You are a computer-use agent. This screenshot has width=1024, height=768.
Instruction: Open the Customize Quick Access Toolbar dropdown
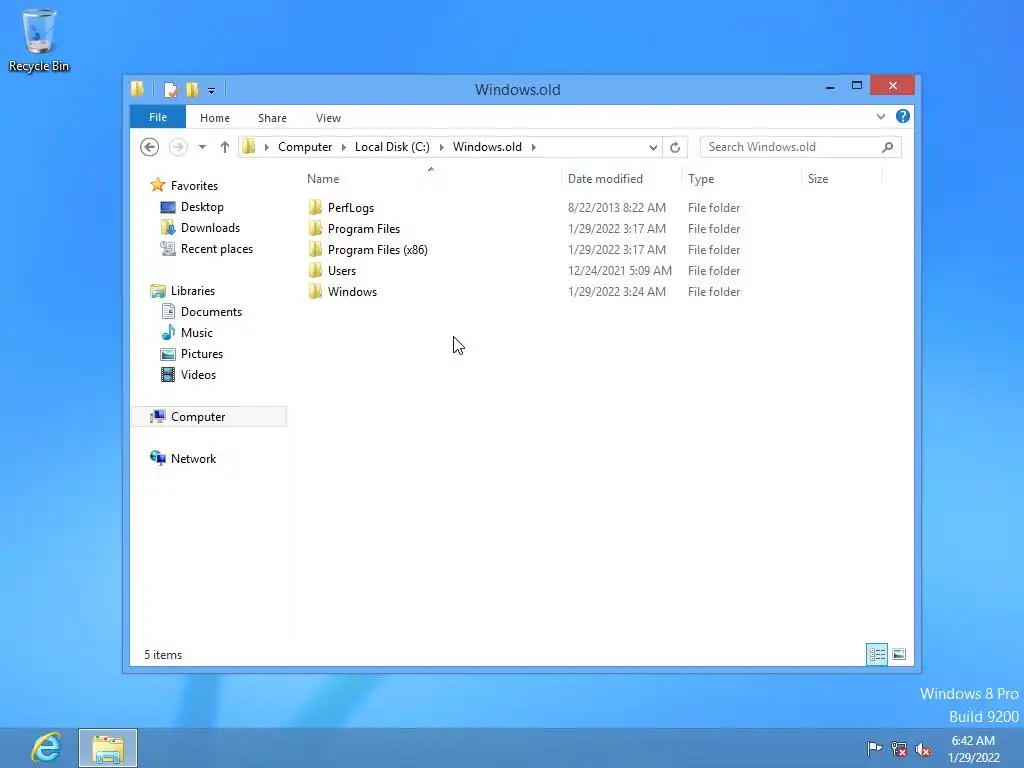[212, 91]
